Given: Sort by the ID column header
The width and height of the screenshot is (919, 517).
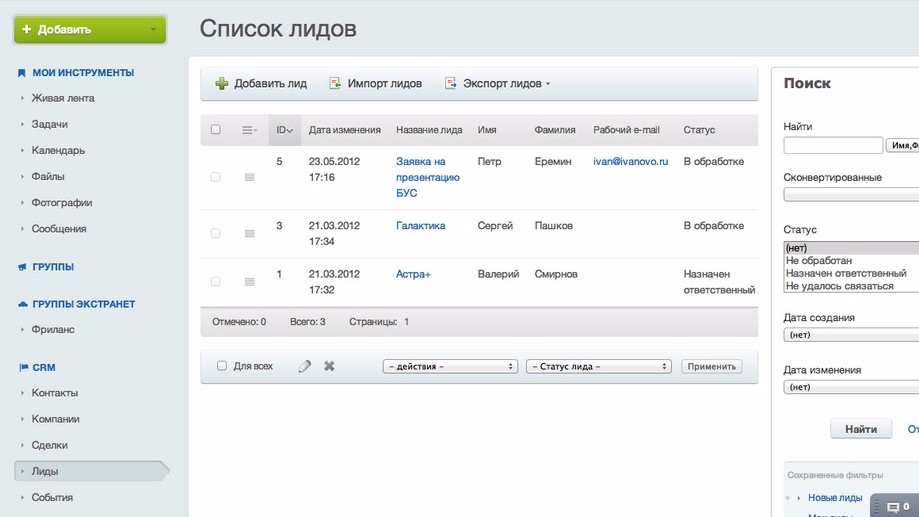Looking at the screenshot, I should [x=285, y=130].
